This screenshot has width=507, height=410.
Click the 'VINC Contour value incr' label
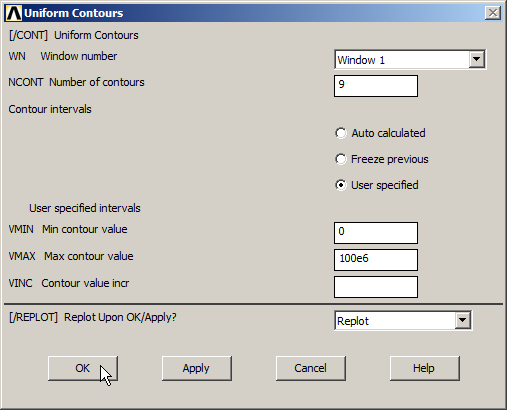[69, 283]
